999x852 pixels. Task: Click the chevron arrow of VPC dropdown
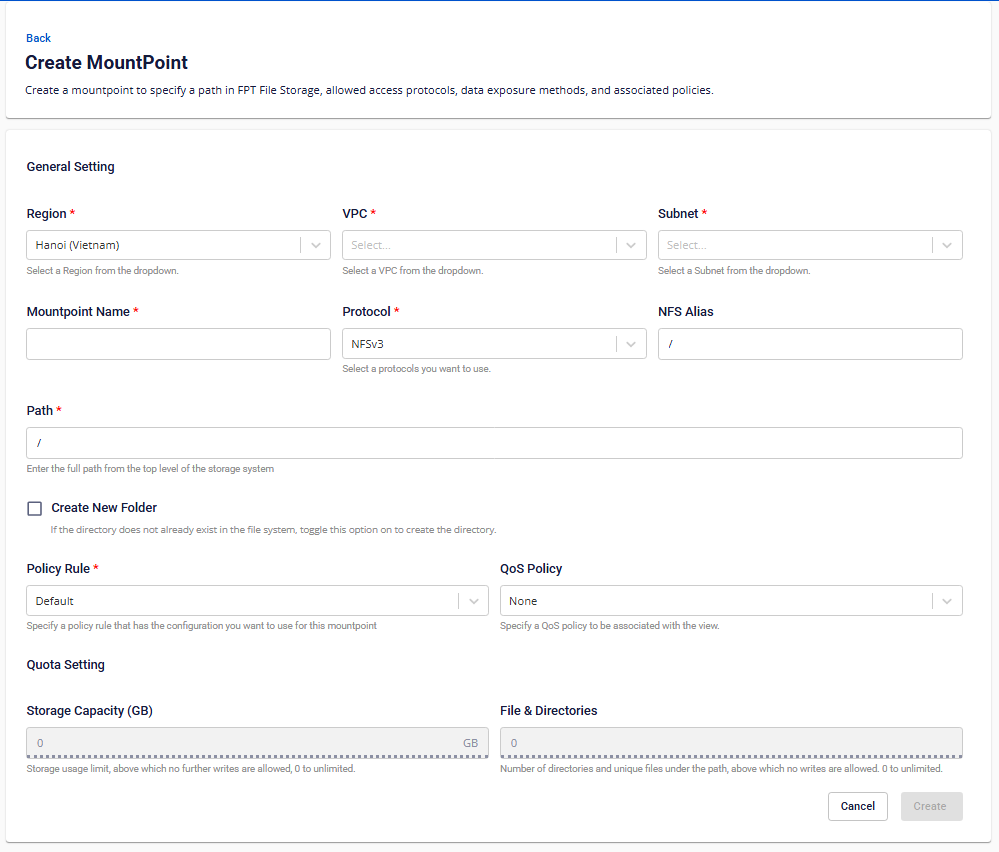pos(631,245)
